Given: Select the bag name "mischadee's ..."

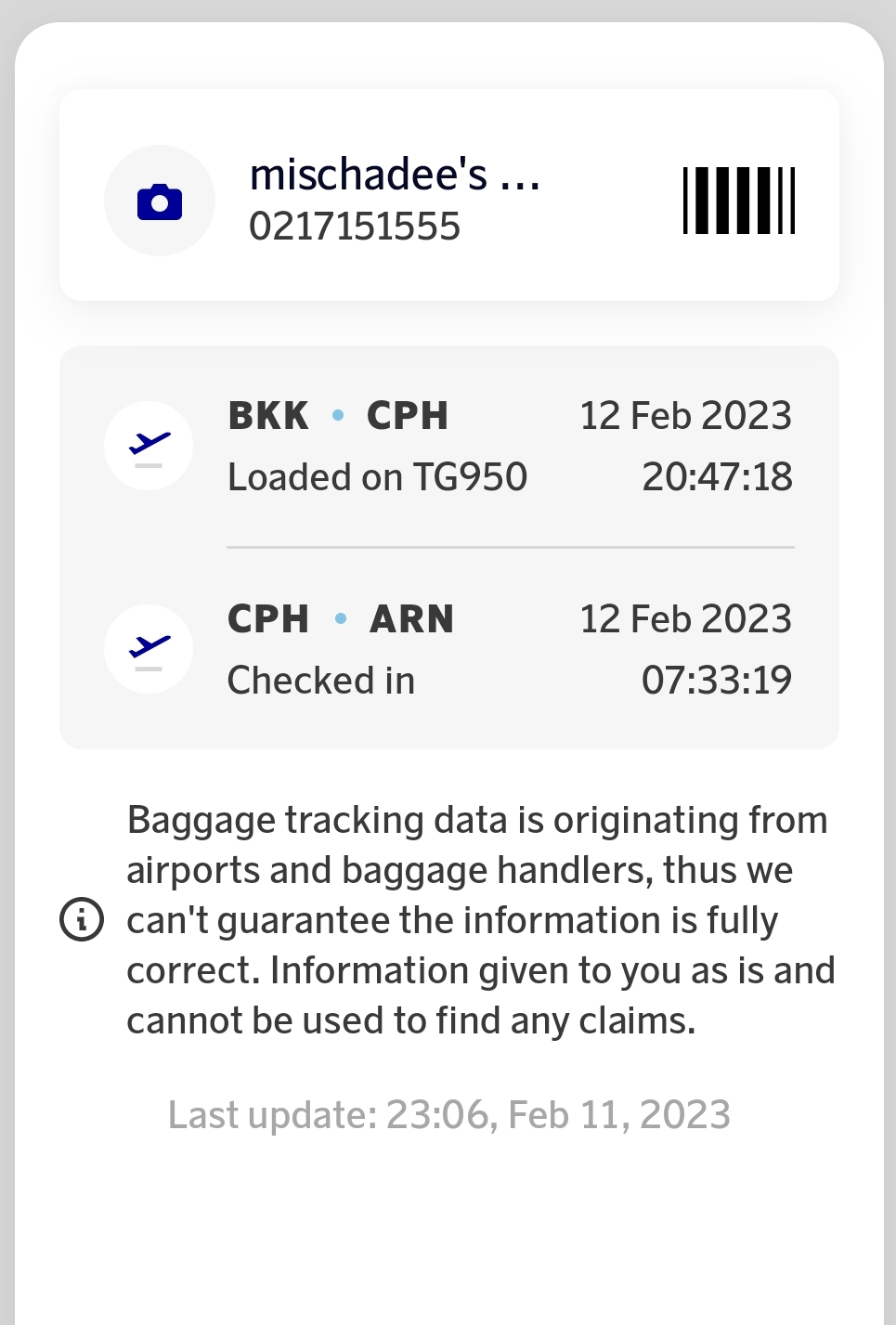Looking at the screenshot, I should click(x=395, y=174).
